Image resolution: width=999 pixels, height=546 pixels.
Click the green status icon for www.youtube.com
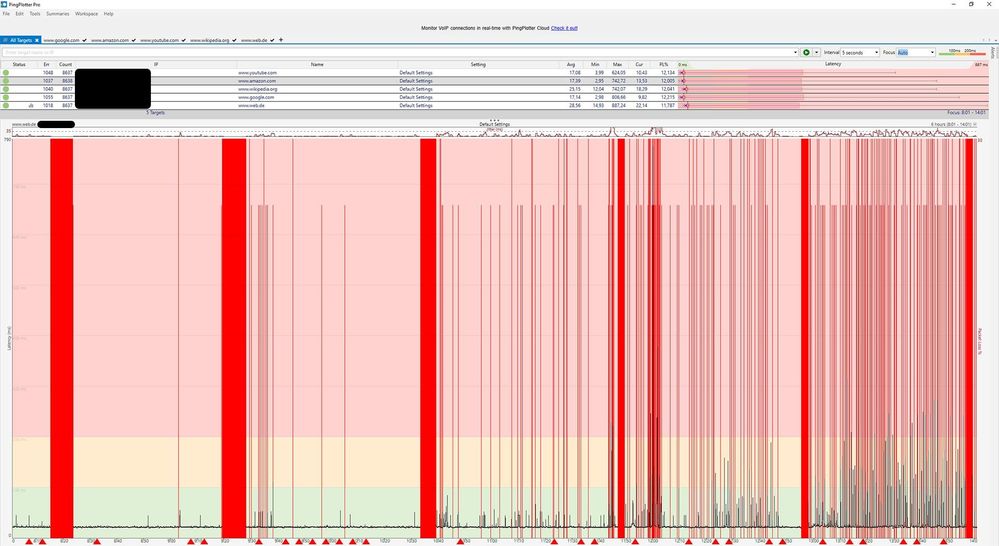click(6, 73)
